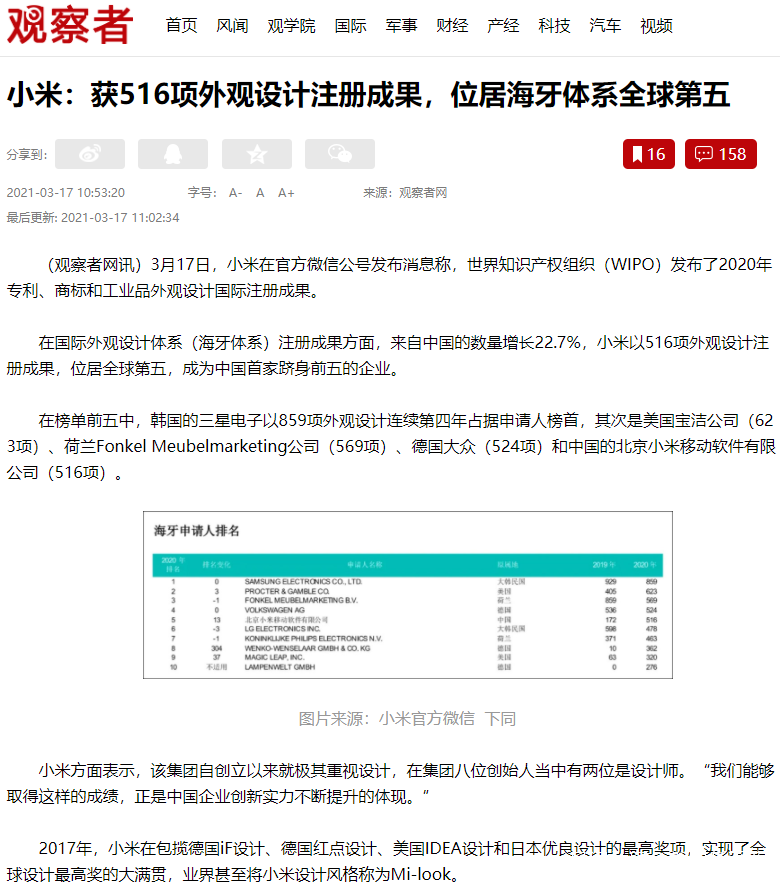Viewport: 780px width, 885px height.
Task: Click the red bookmark button showing 16
Action: pos(648,154)
